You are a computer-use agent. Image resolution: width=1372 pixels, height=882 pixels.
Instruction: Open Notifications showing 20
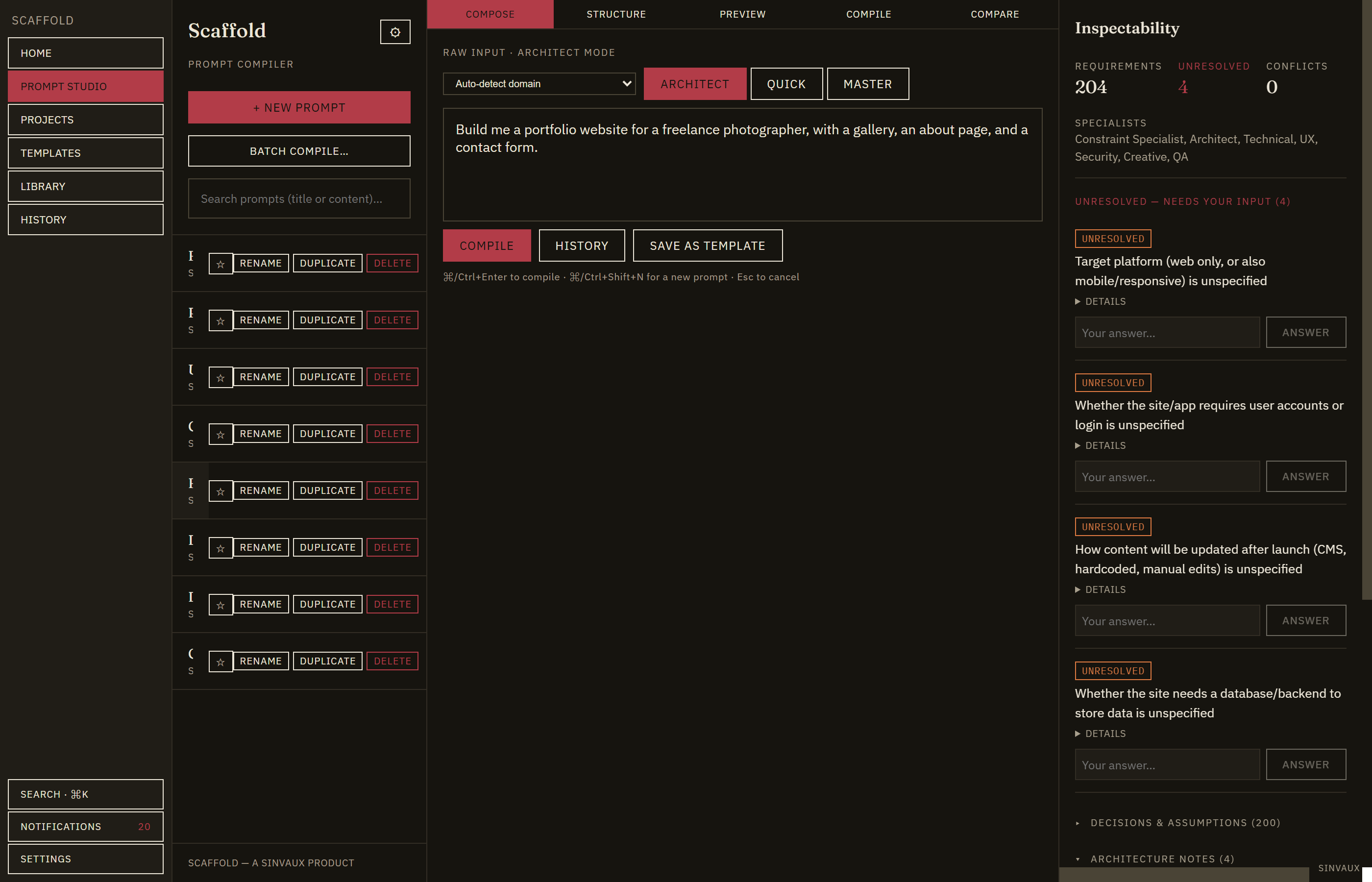pyautogui.click(x=86, y=827)
